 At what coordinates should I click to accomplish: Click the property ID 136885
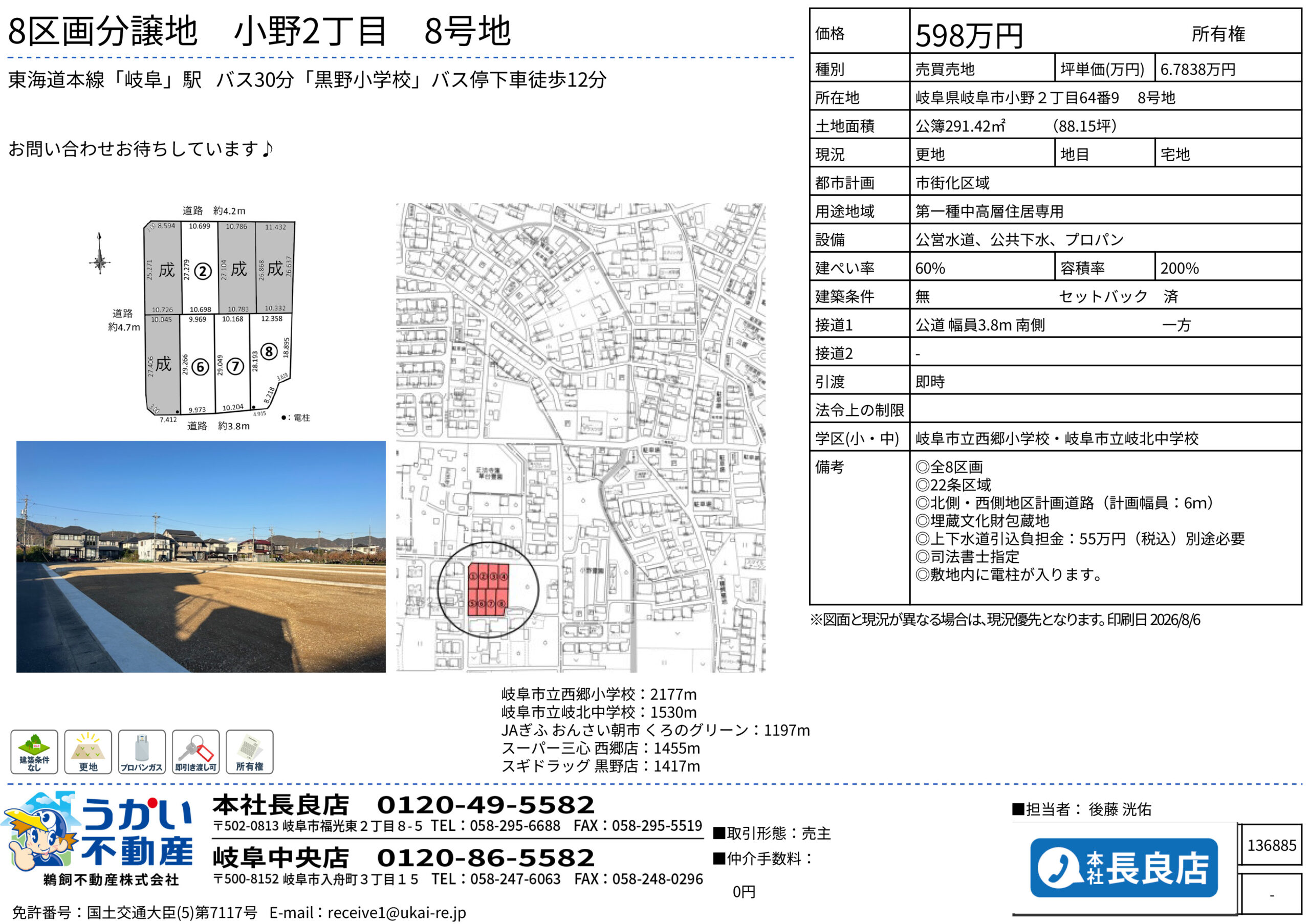pyautogui.click(x=1272, y=845)
